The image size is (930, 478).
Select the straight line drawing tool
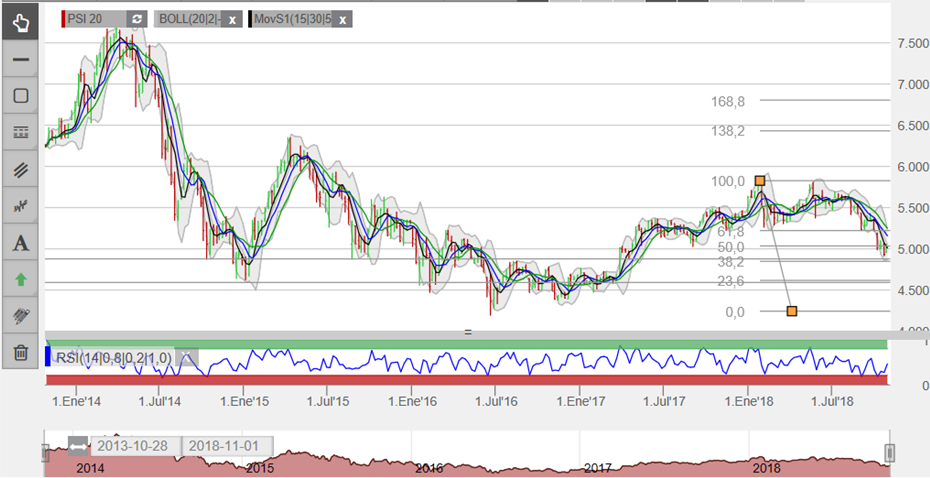(21, 59)
